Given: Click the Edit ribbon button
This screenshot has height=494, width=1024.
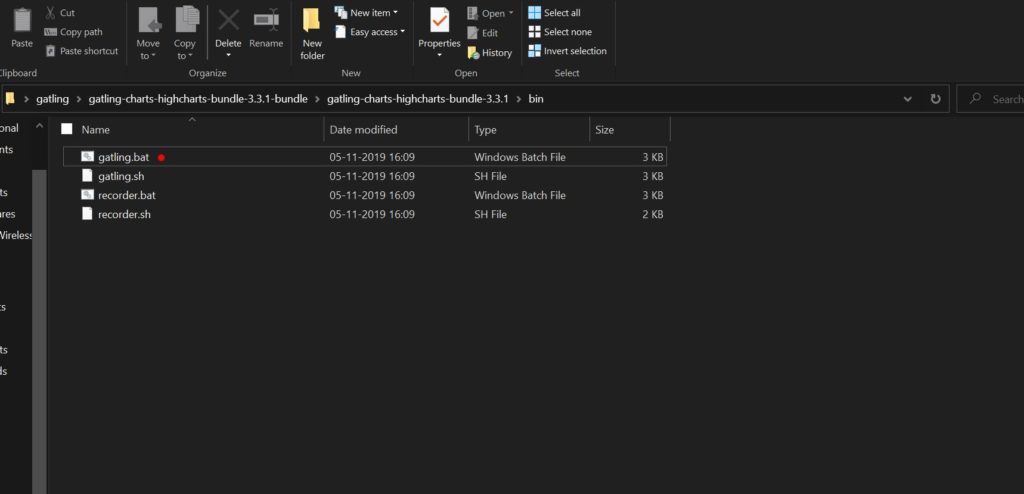Looking at the screenshot, I should [x=483, y=33].
